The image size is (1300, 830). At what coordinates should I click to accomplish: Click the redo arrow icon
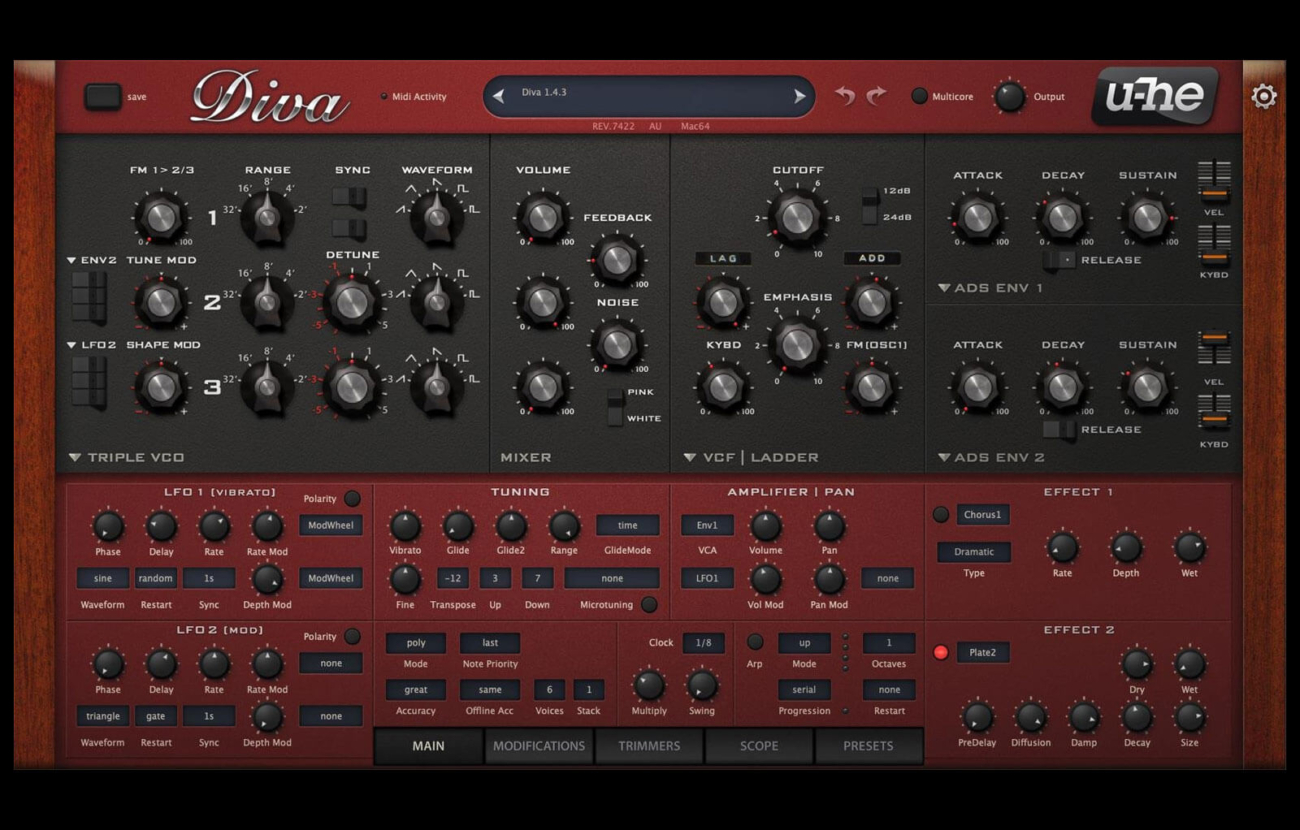point(877,96)
